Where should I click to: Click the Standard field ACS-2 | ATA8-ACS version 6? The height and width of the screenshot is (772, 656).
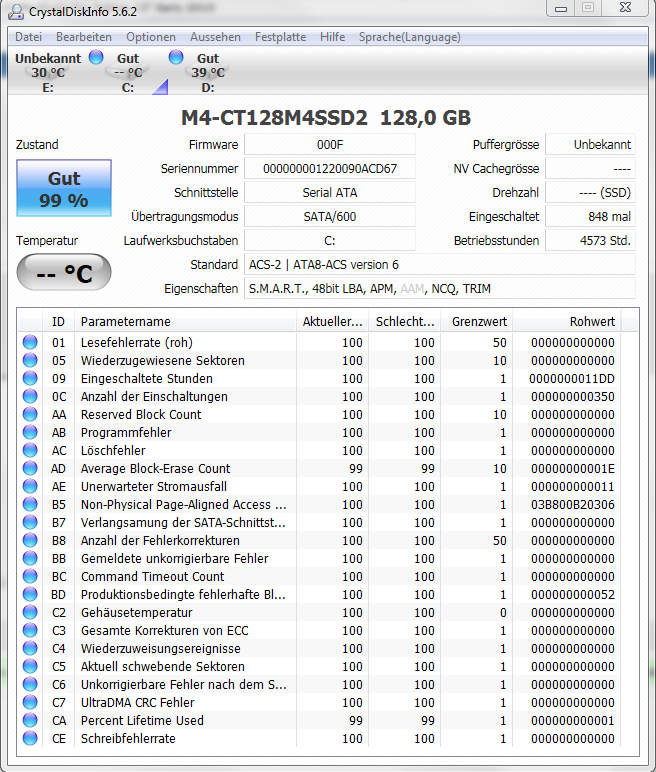click(440, 265)
